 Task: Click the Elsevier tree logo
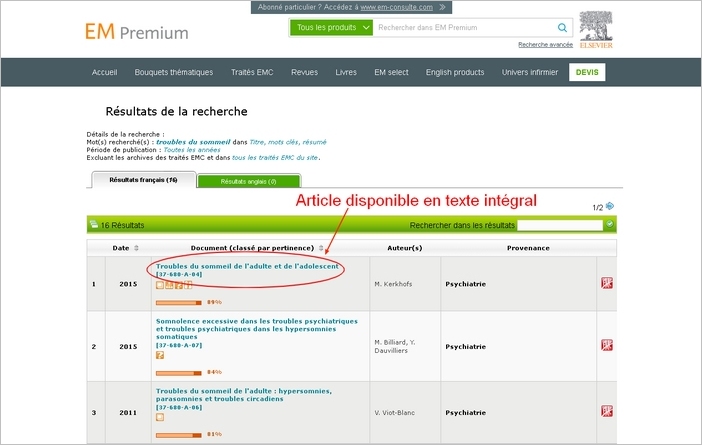[596, 30]
